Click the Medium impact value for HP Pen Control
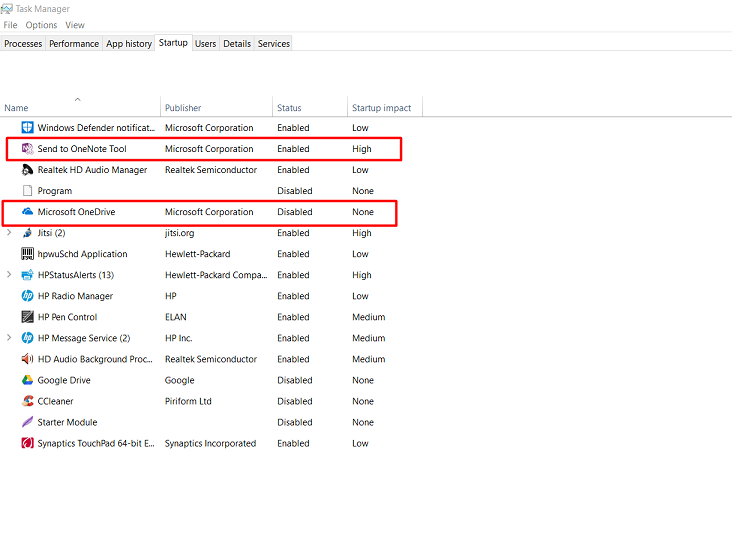 point(368,317)
